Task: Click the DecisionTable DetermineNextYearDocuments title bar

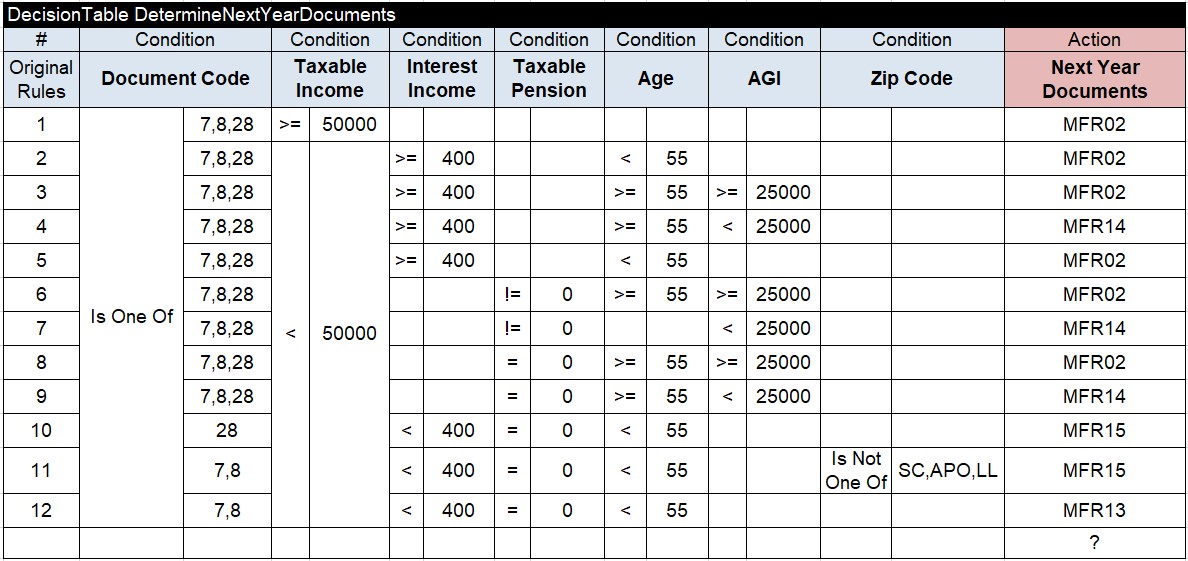Action: (201, 15)
